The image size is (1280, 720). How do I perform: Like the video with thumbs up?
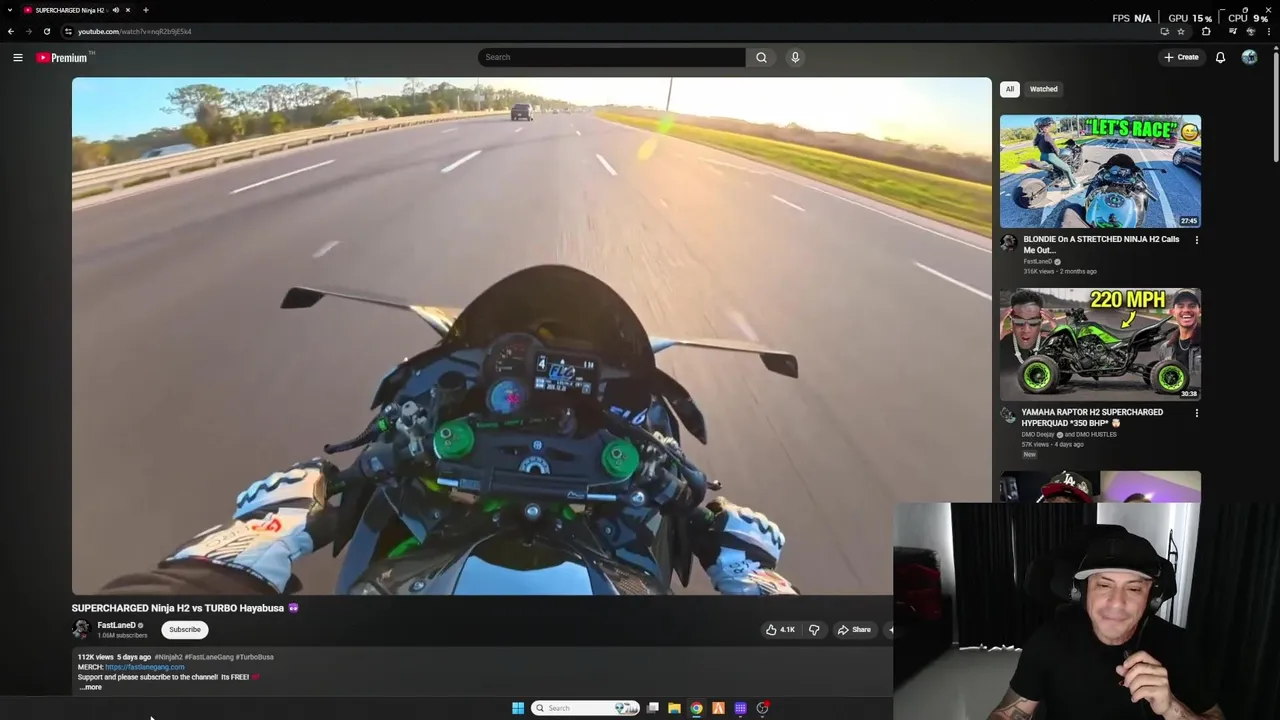click(x=780, y=629)
